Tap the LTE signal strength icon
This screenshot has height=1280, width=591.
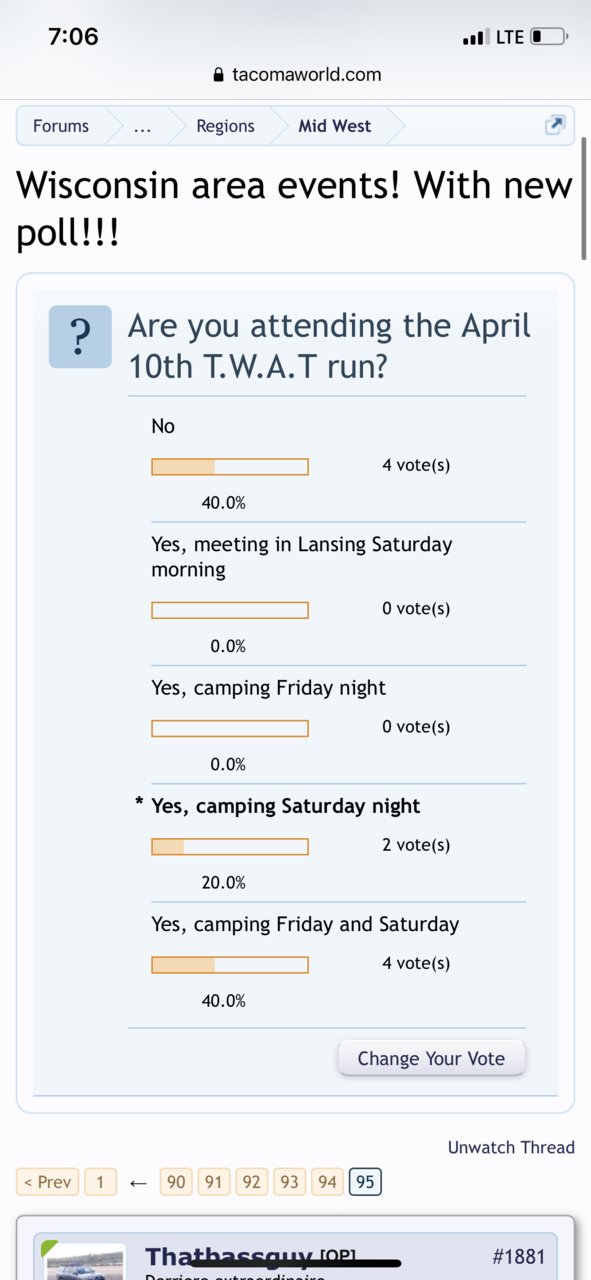474,38
